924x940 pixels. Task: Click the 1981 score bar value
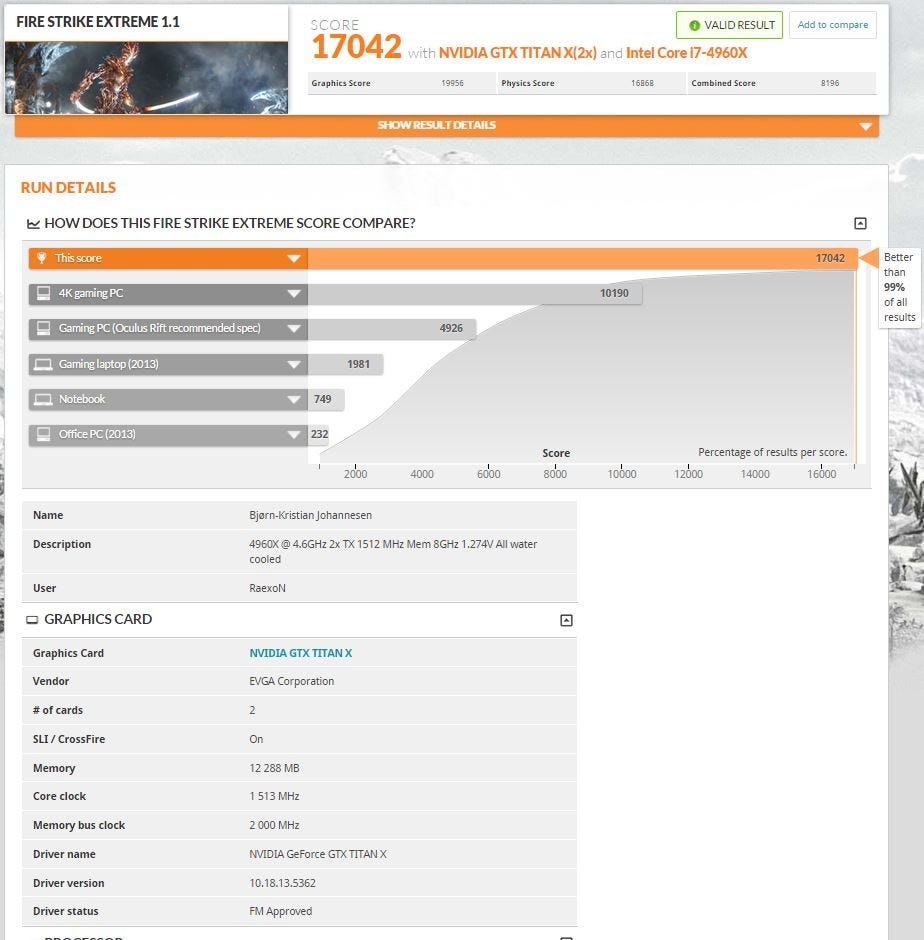click(358, 364)
